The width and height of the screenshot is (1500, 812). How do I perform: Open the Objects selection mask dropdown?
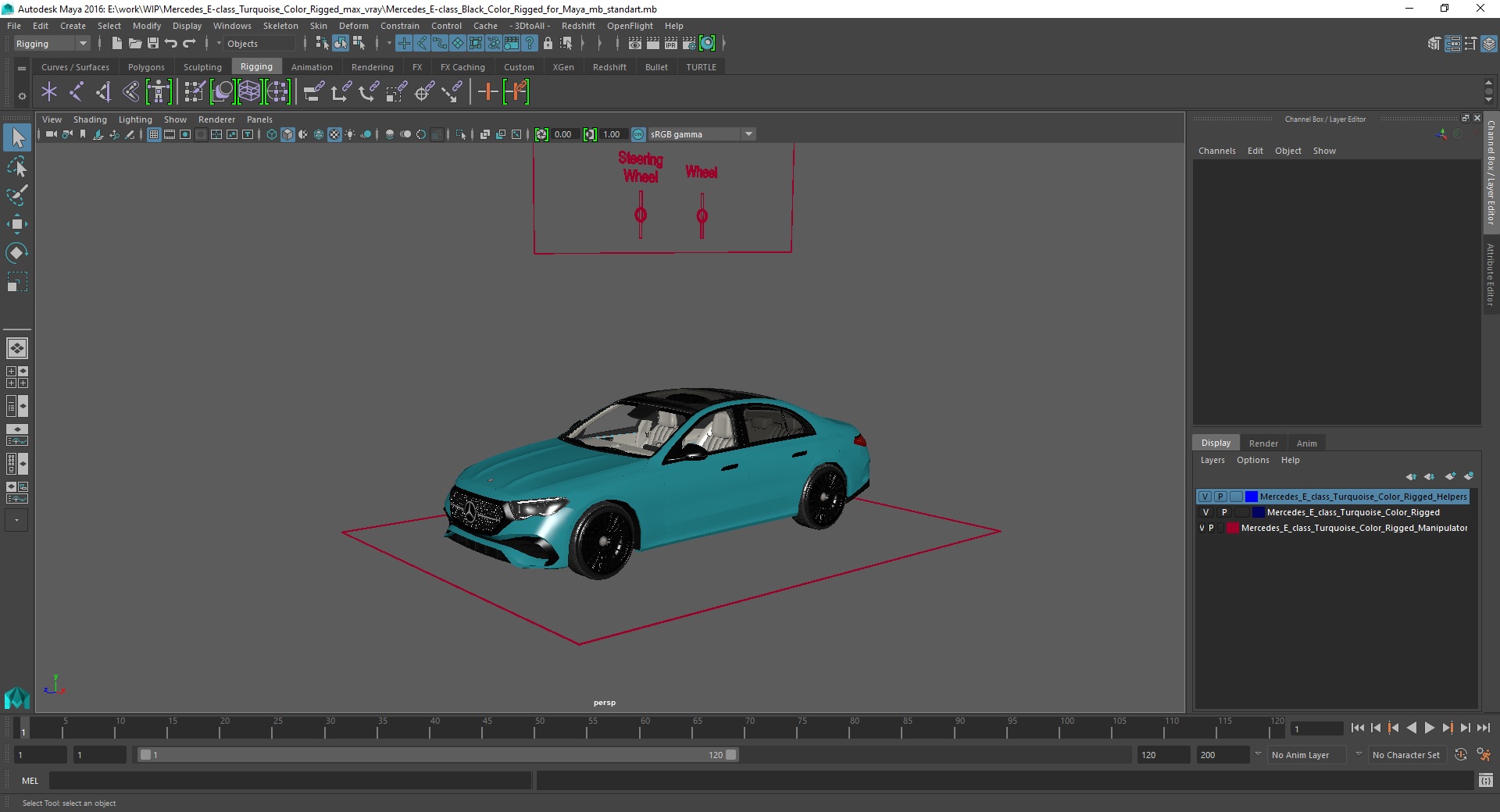pyautogui.click(x=258, y=44)
